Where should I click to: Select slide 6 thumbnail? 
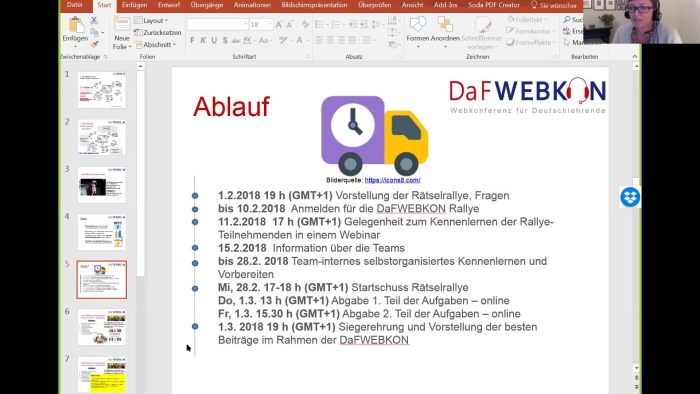point(102,327)
